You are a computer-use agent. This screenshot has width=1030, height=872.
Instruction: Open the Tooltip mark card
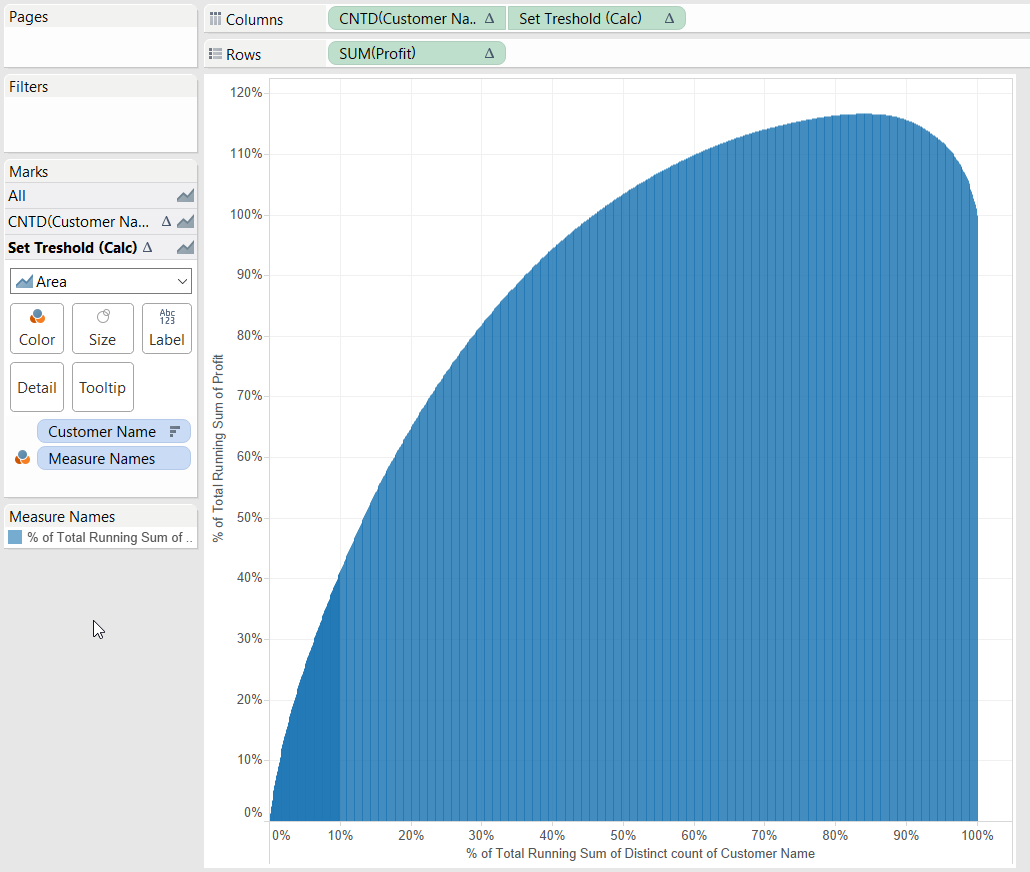click(102, 387)
